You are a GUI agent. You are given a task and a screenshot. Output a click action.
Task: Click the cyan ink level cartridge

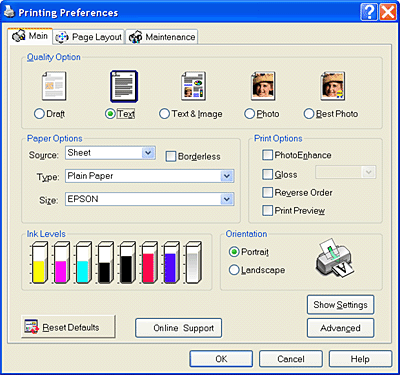click(83, 263)
